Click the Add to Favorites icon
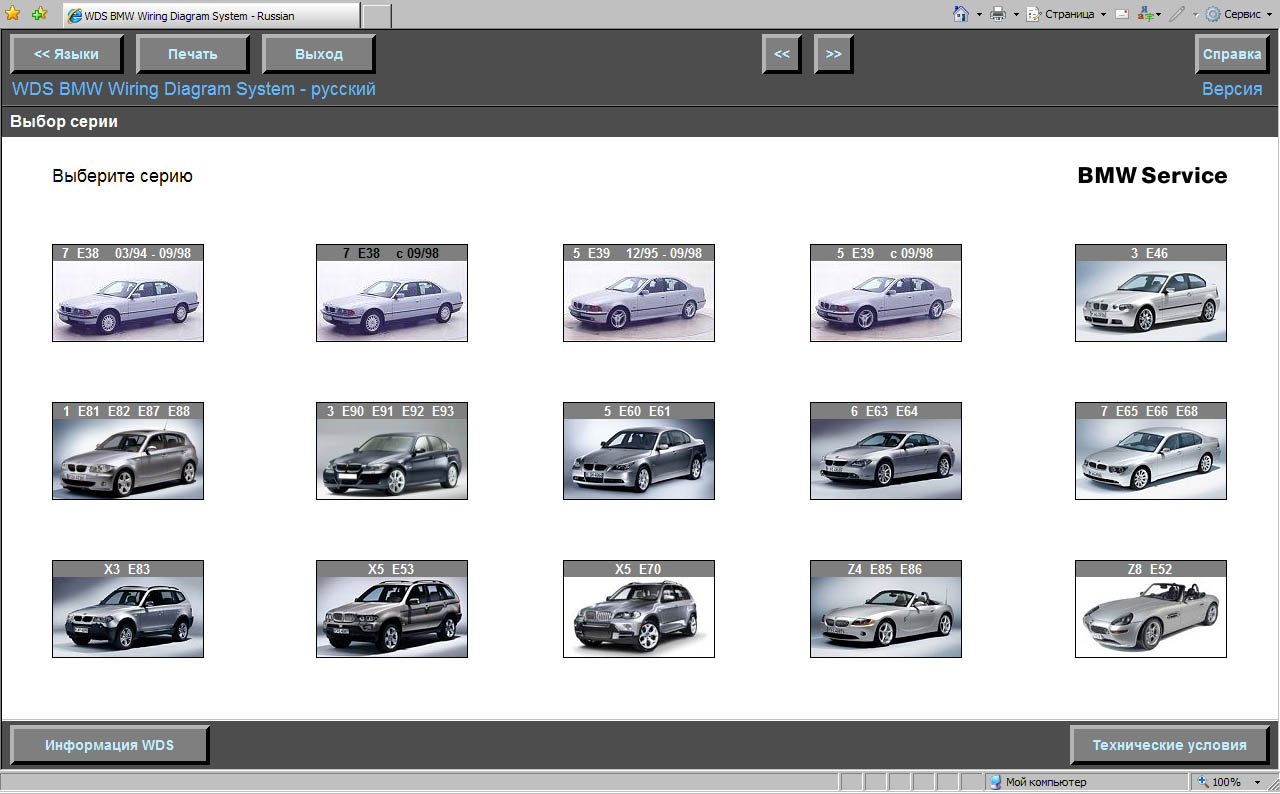 (39, 14)
